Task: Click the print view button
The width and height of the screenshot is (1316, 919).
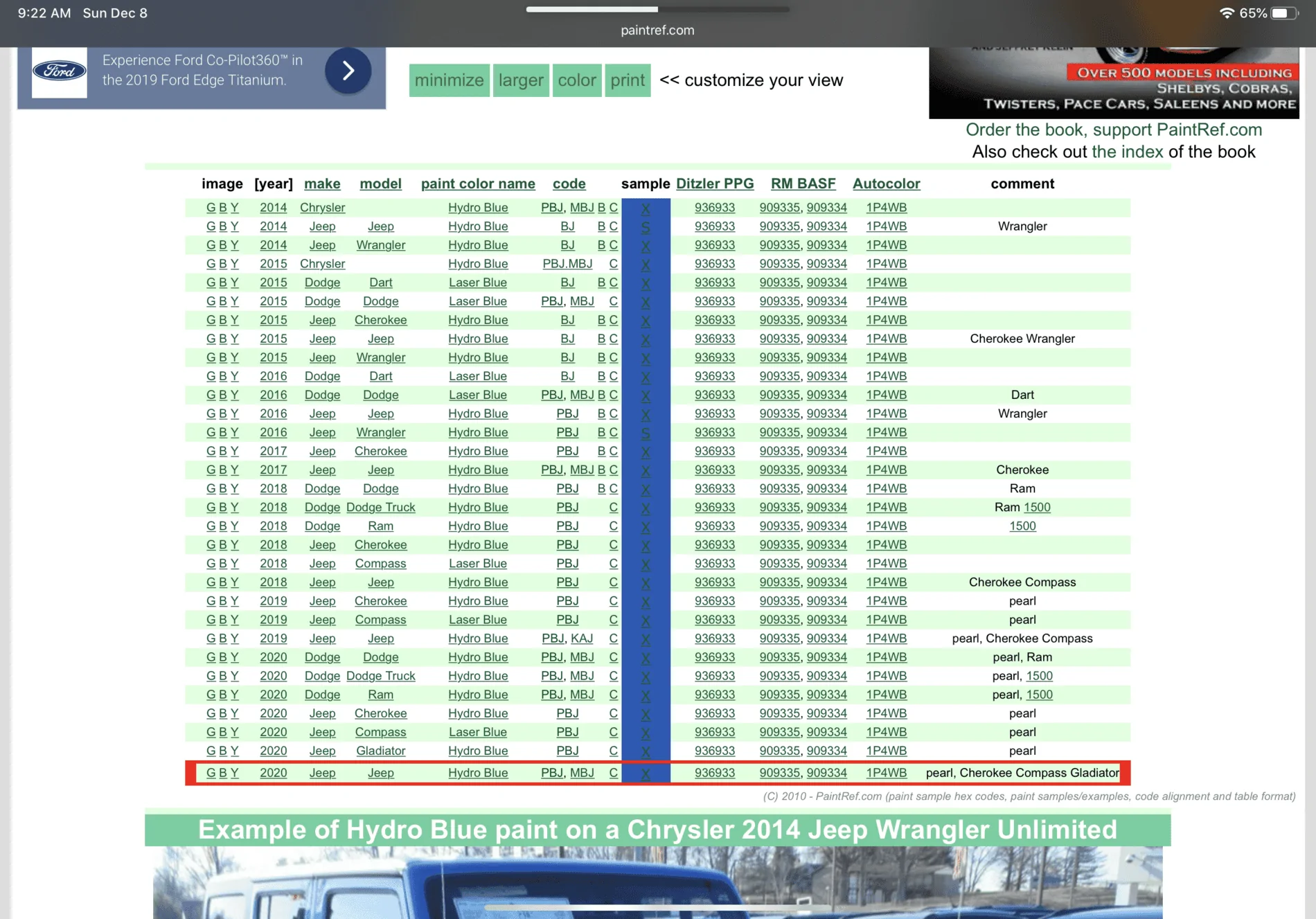Action: coord(628,80)
